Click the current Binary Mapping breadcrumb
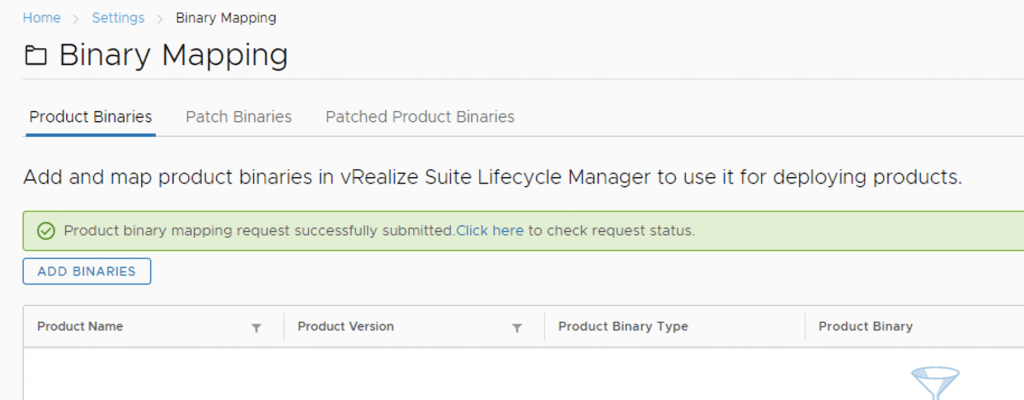Viewport: 1024px width, 400px height. [226, 18]
